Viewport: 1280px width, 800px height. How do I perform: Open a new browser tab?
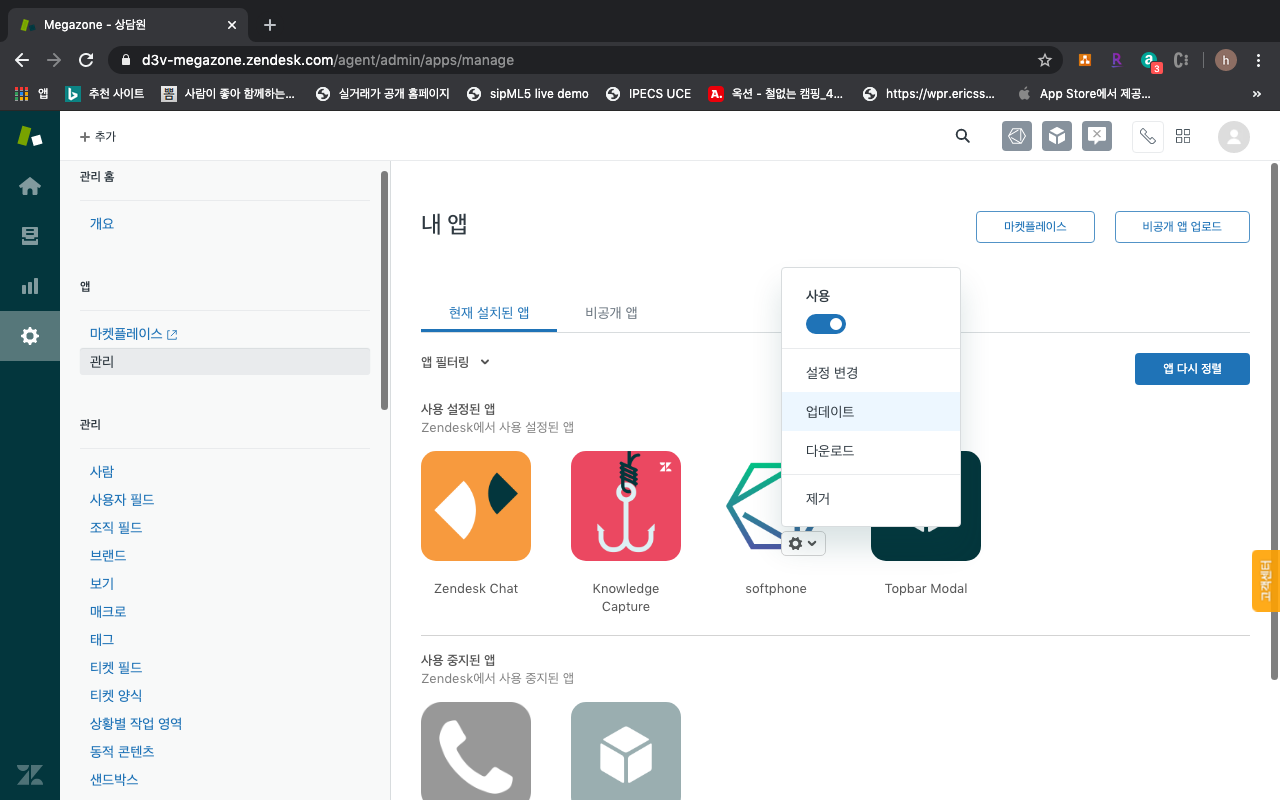point(270,25)
